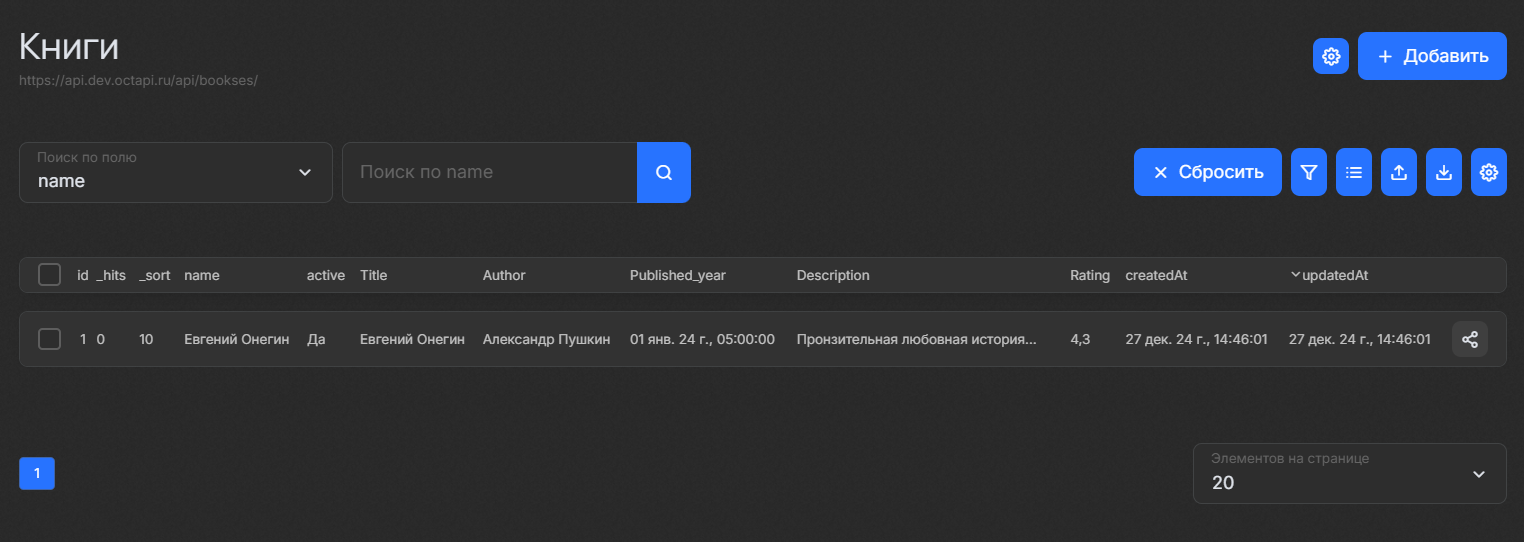Click the magnifier search button
This screenshot has height=542, width=1524.
[x=664, y=172]
